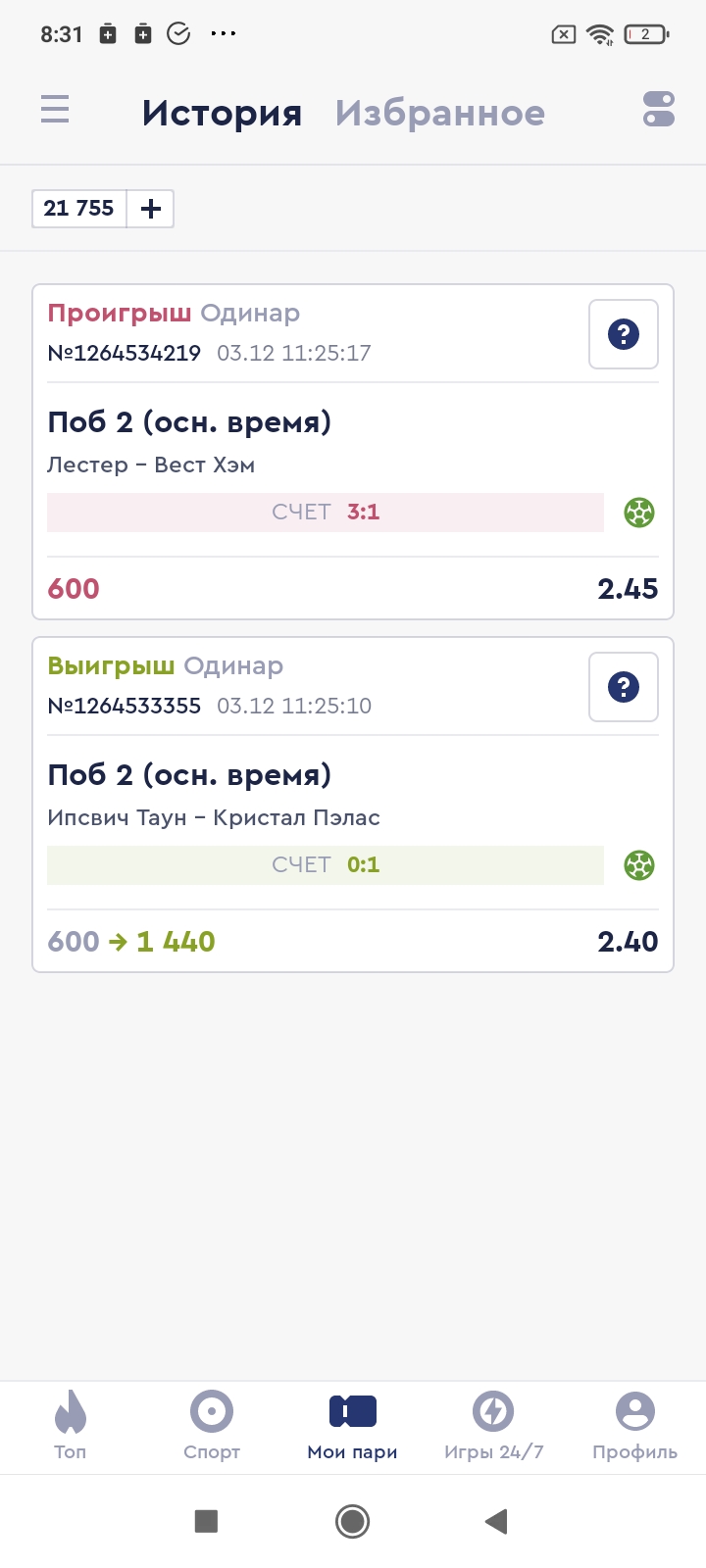Open help for the Выигрыш bet
Screen dimensions: 706x1568
(624, 688)
